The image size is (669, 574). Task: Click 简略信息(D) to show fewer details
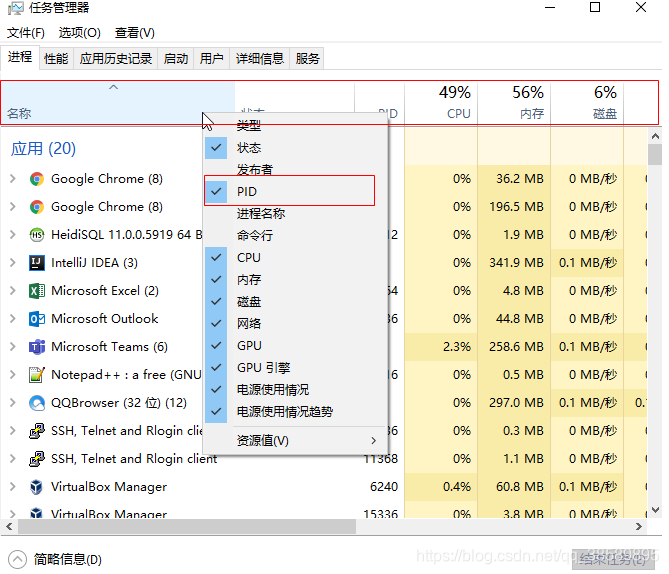point(55,559)
